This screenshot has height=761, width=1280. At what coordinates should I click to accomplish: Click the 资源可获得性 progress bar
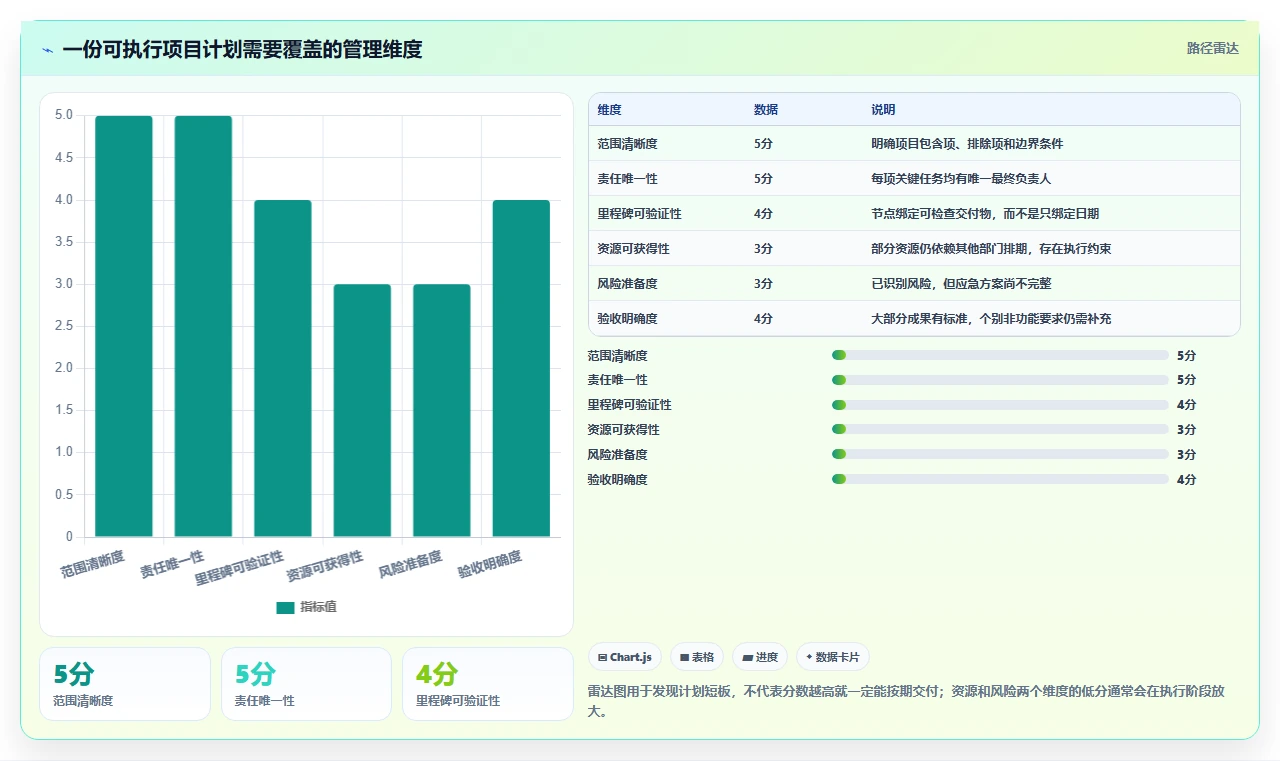[1000, 430]
